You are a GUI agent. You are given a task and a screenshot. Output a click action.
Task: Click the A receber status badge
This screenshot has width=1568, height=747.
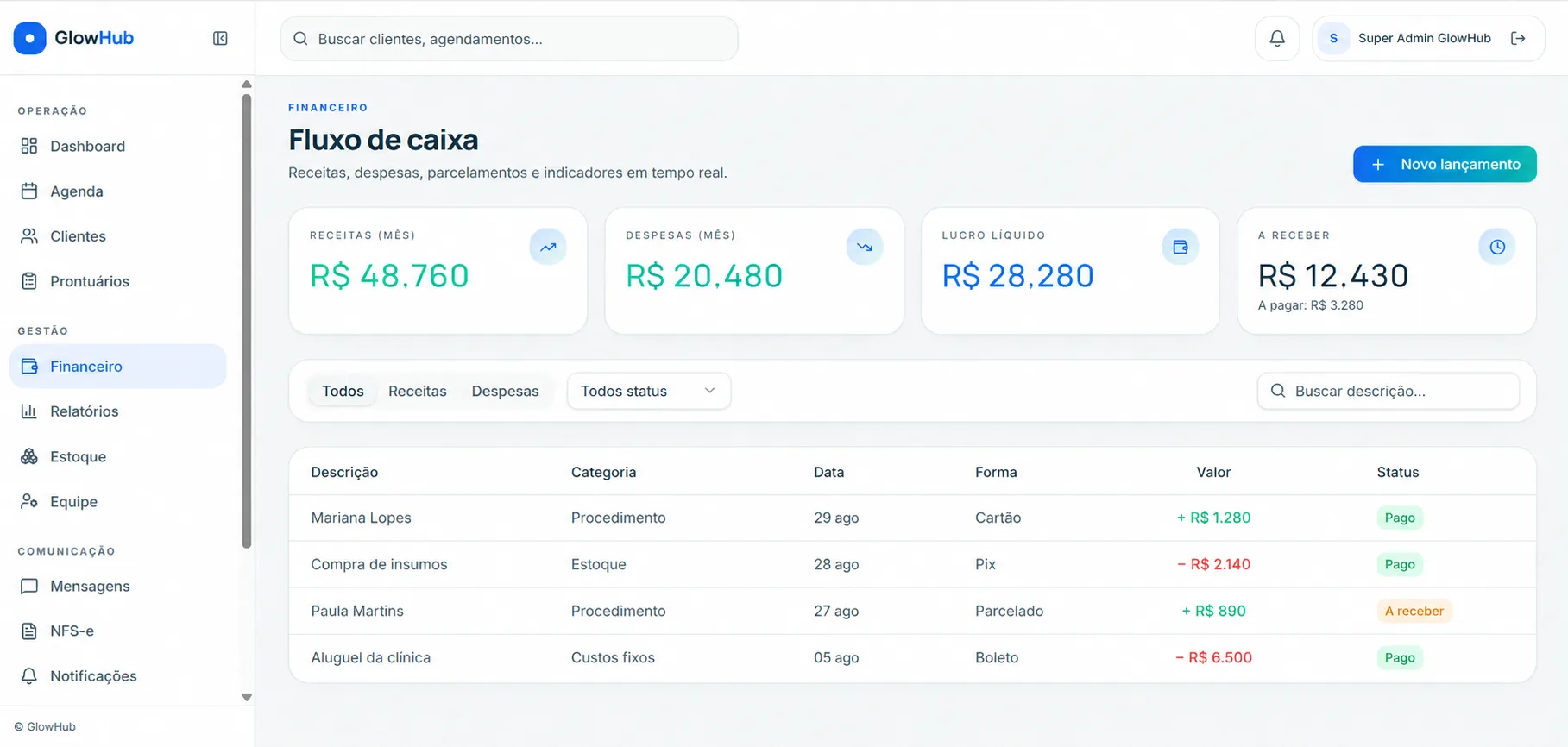pos(1414,611)
